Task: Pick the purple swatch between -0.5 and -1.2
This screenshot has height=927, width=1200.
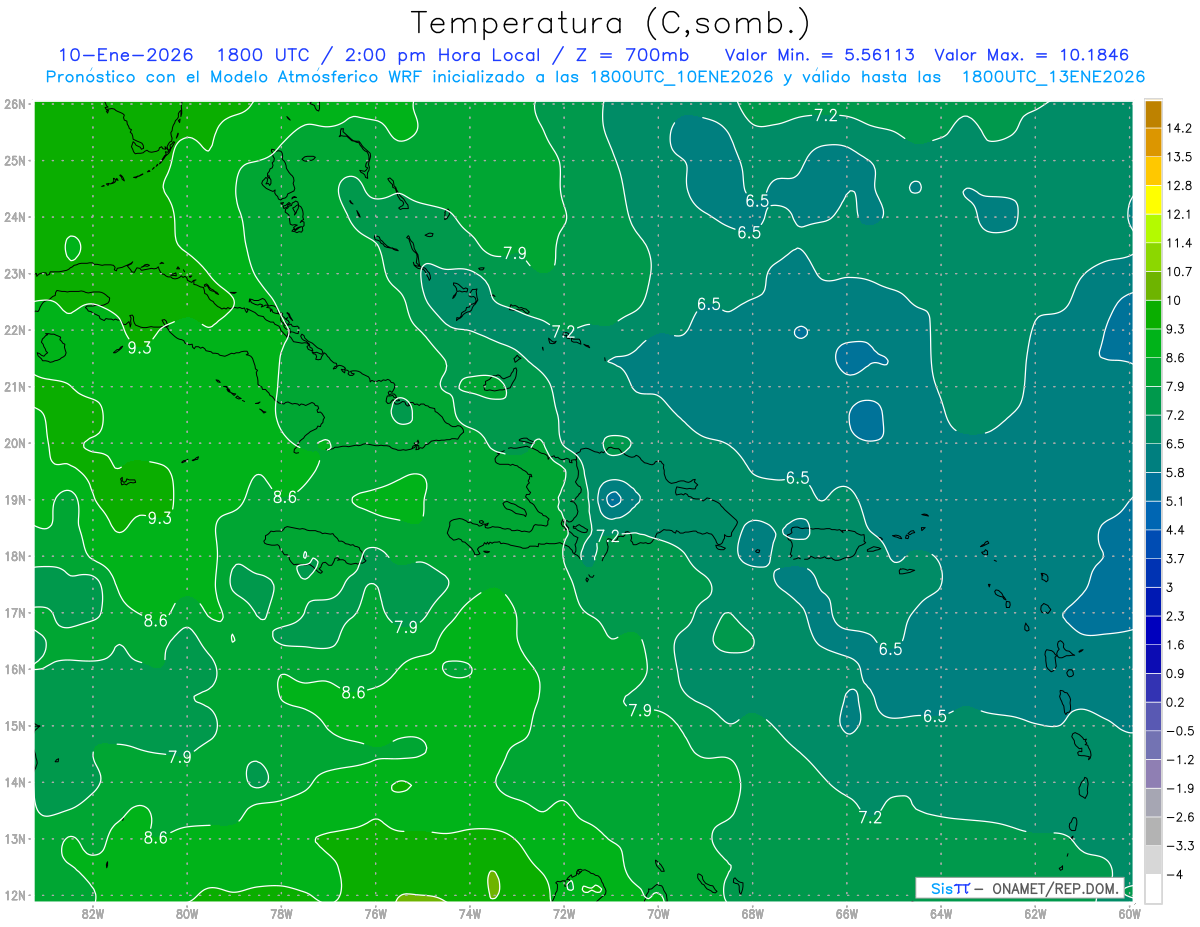Action: [1153, 745]
